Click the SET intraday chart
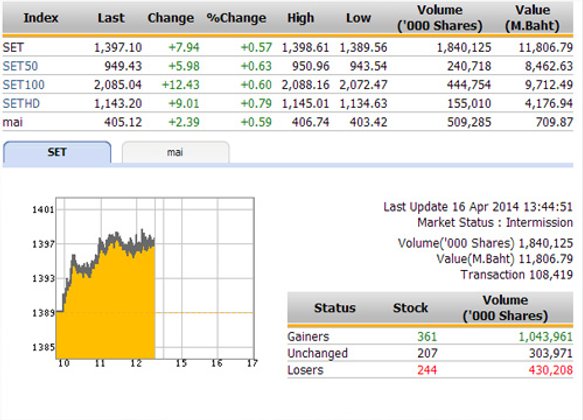583x420 pixels. pyautogui.click(x=155, y=278)
